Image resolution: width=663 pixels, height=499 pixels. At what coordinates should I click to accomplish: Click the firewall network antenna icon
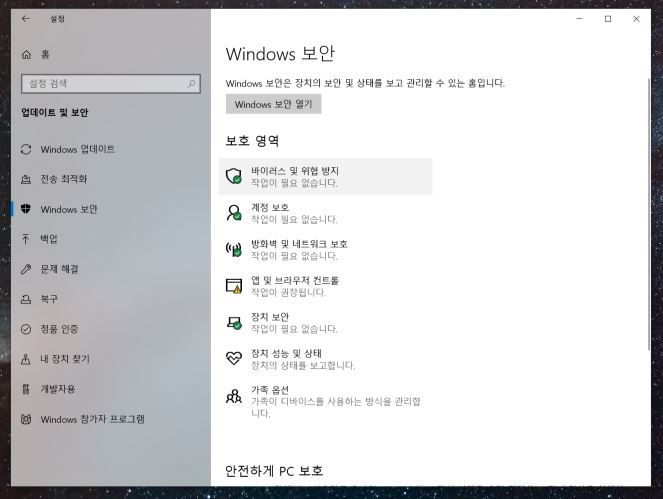[x=233, y=249]
